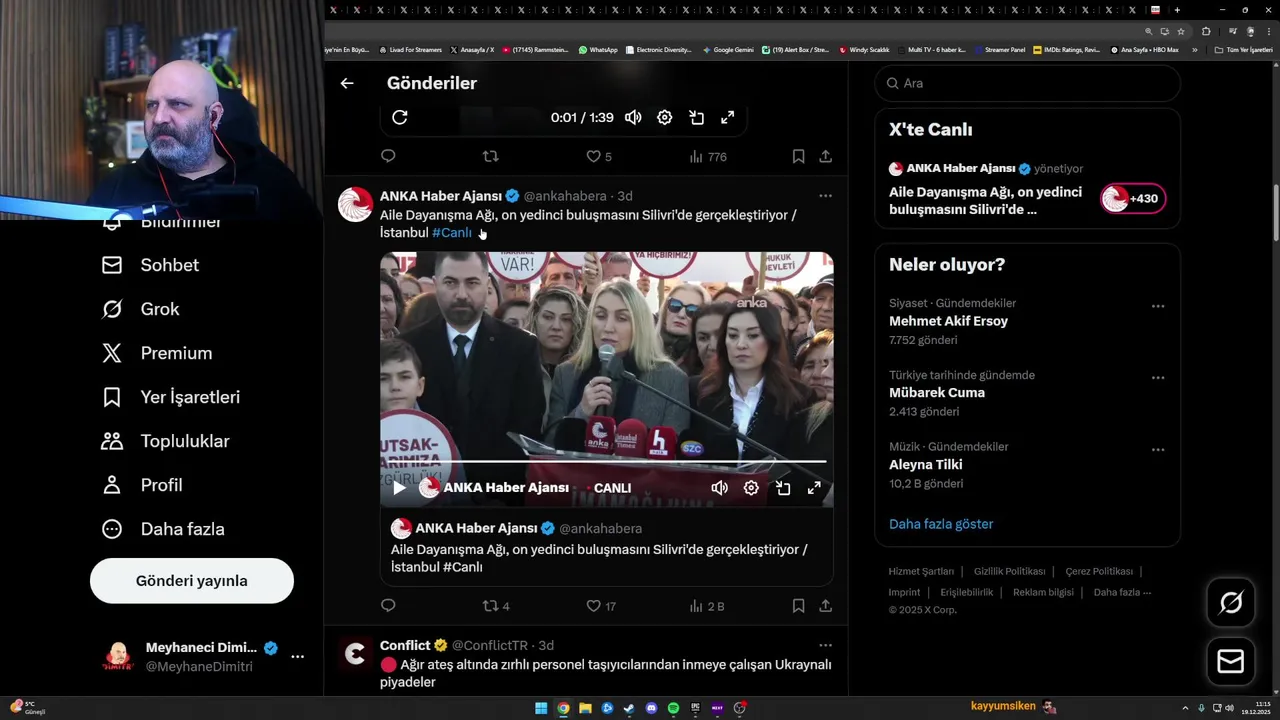Image resolution: width=1280 pixels, height=720 pixels.
Task: Open Mehmet Akif Ersoy trending topic
Action: point(948,321)
